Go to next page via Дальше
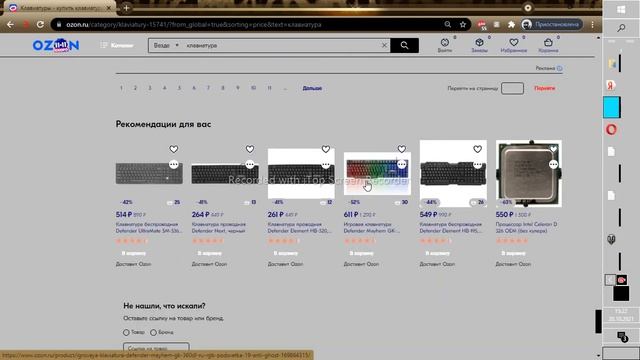The height and width of the screenshot is (360, 640). click(312, 88)
